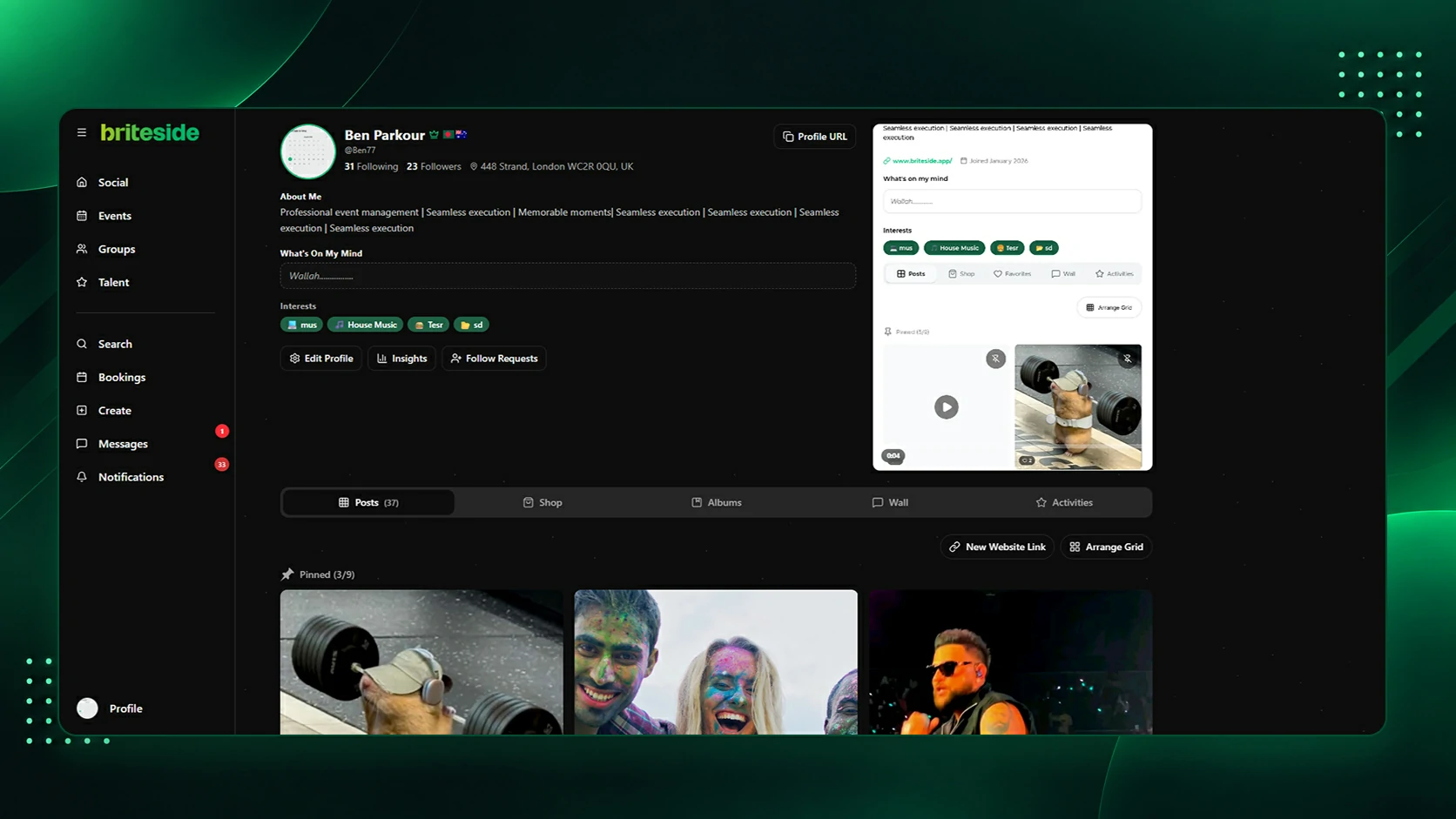Open Events calendar in sidebar
The height and width of the screenshot is (819, 1456).
pyautogui.click(x=104, y=216)
